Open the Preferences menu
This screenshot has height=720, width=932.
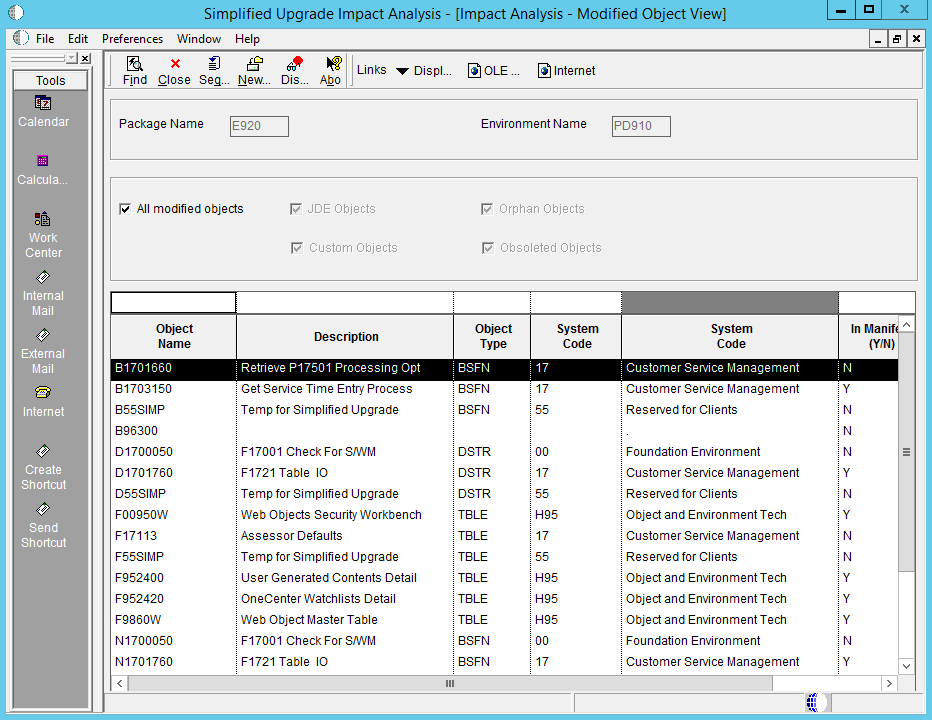[x=132, y=39]
